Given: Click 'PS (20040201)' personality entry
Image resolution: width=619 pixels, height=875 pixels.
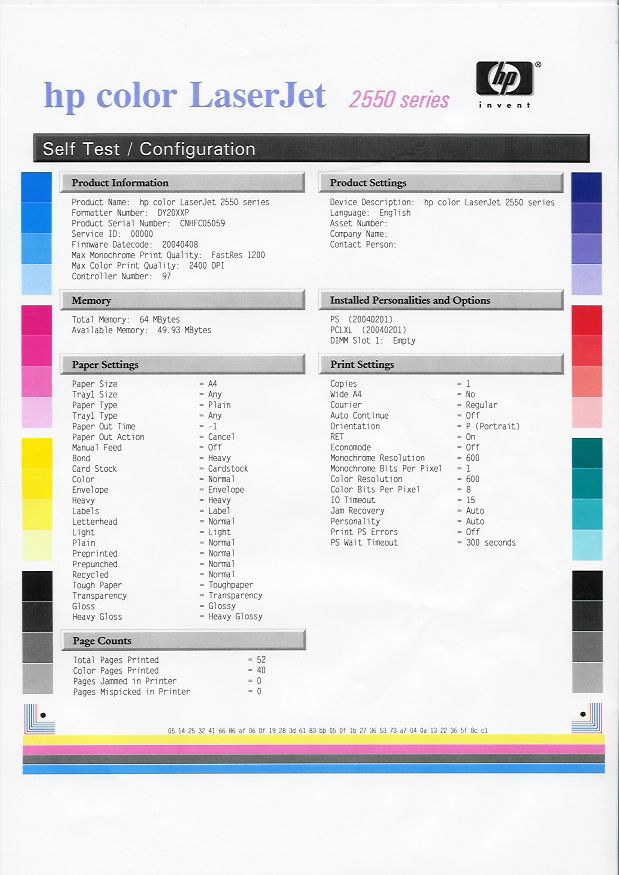Looking at the screenshot, I should (x=361, y=320).
